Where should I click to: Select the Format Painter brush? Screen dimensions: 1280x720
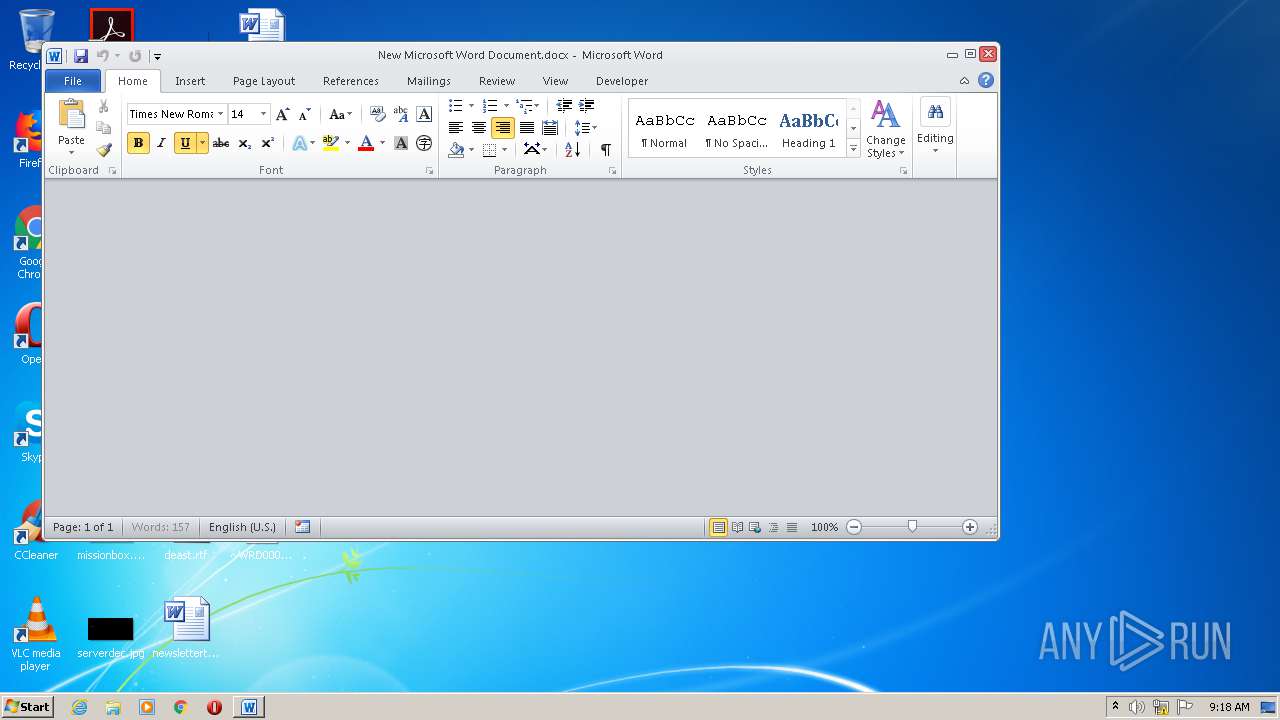point(103,150)
